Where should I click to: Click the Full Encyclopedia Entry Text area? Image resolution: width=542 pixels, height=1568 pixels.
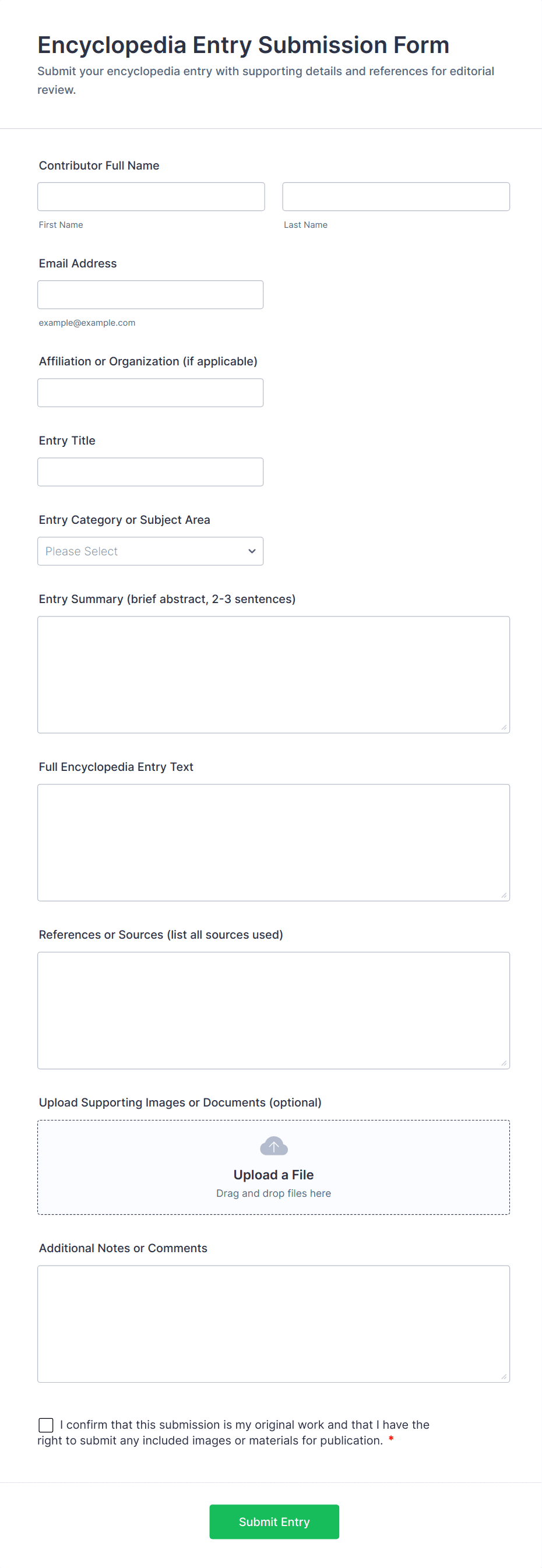tap(273, 843)
